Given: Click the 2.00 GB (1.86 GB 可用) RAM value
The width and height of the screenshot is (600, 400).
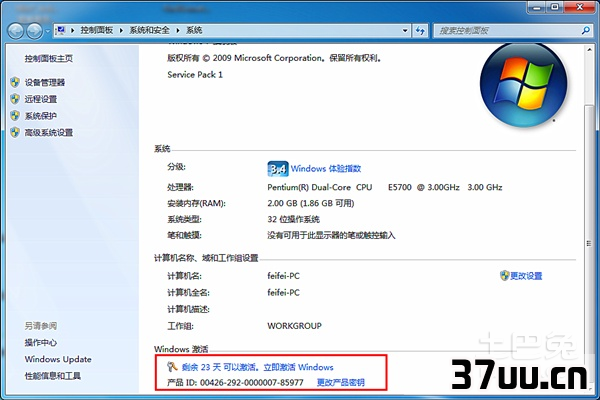Looking at the screenshot, I should [x=311, y=203].
